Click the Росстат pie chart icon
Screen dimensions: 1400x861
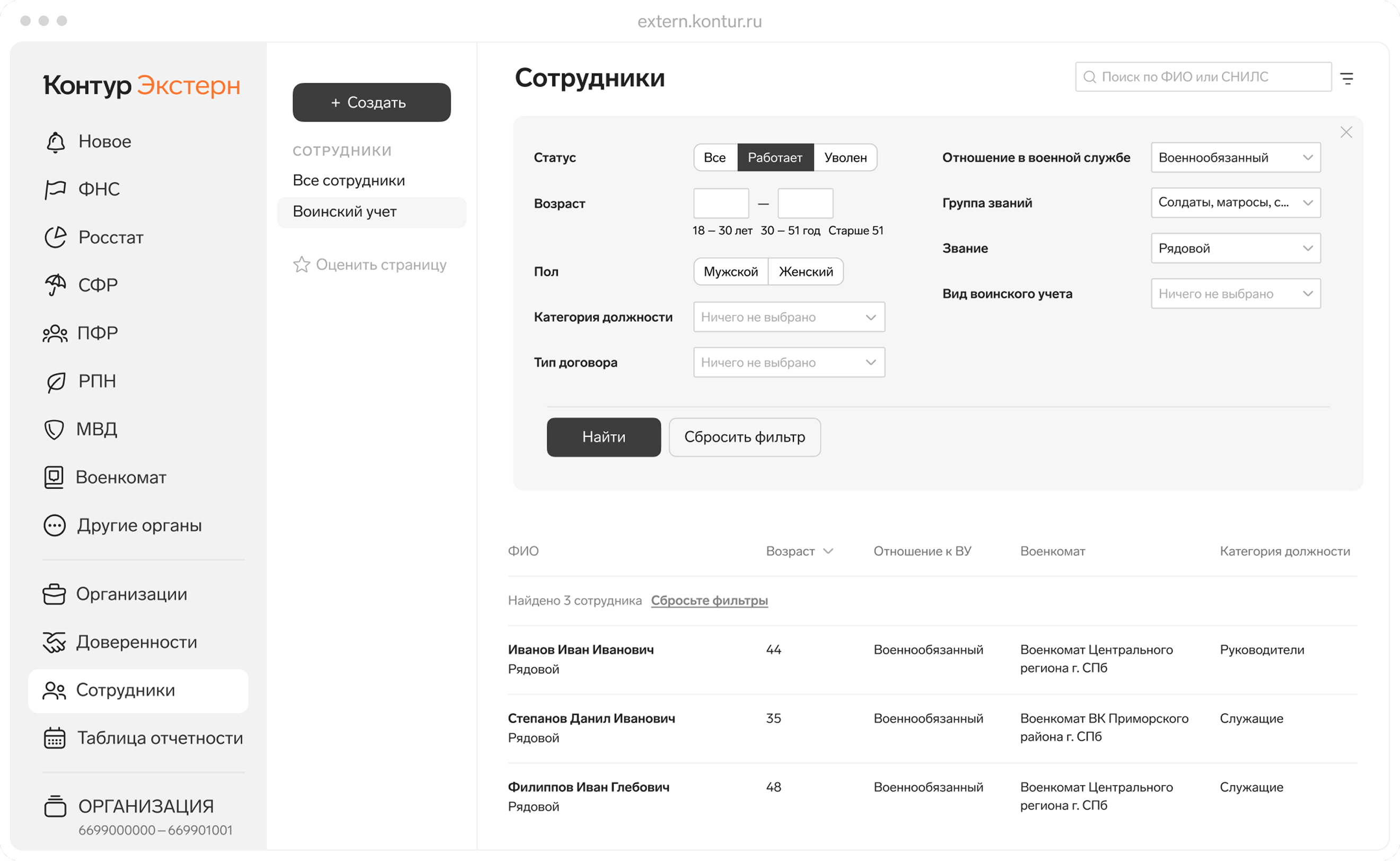click(x=55, y=237)
